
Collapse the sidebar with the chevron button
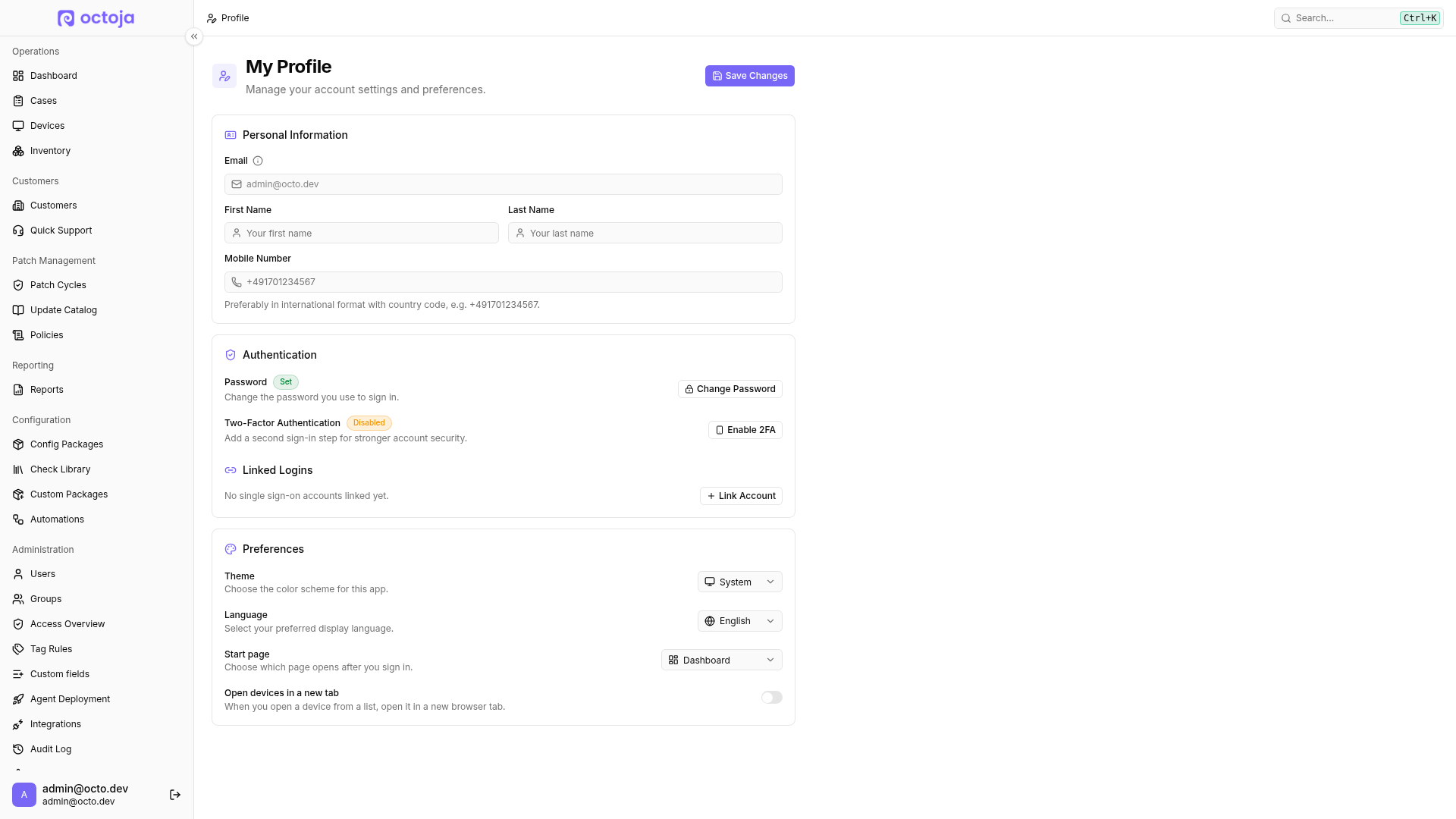(x=194, y=36)
